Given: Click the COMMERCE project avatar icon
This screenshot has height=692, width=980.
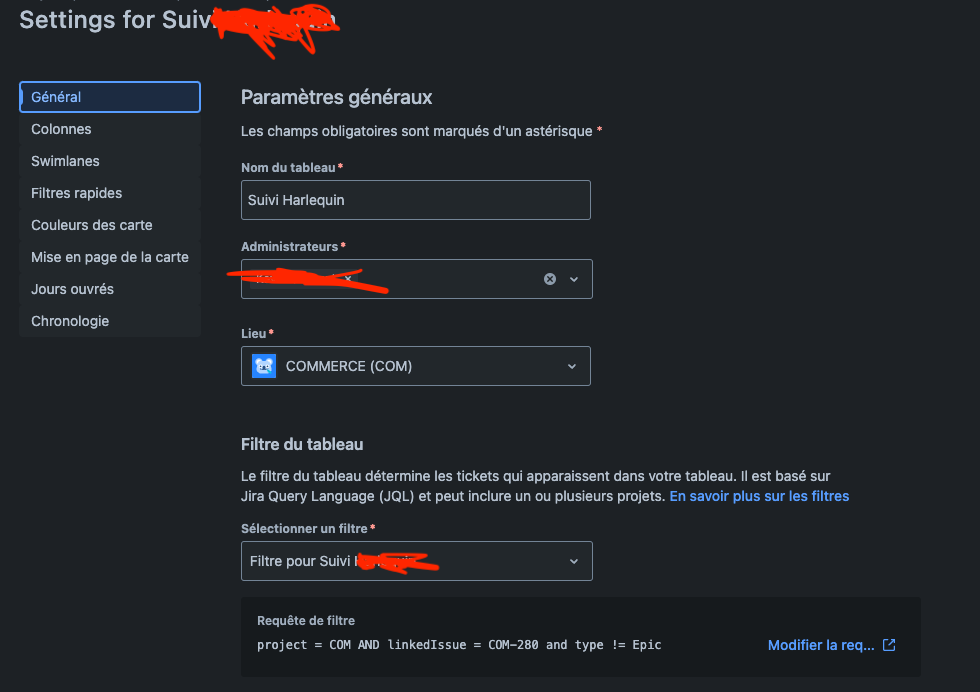Looking at the screenshot, I should click(x=264, y=366).
